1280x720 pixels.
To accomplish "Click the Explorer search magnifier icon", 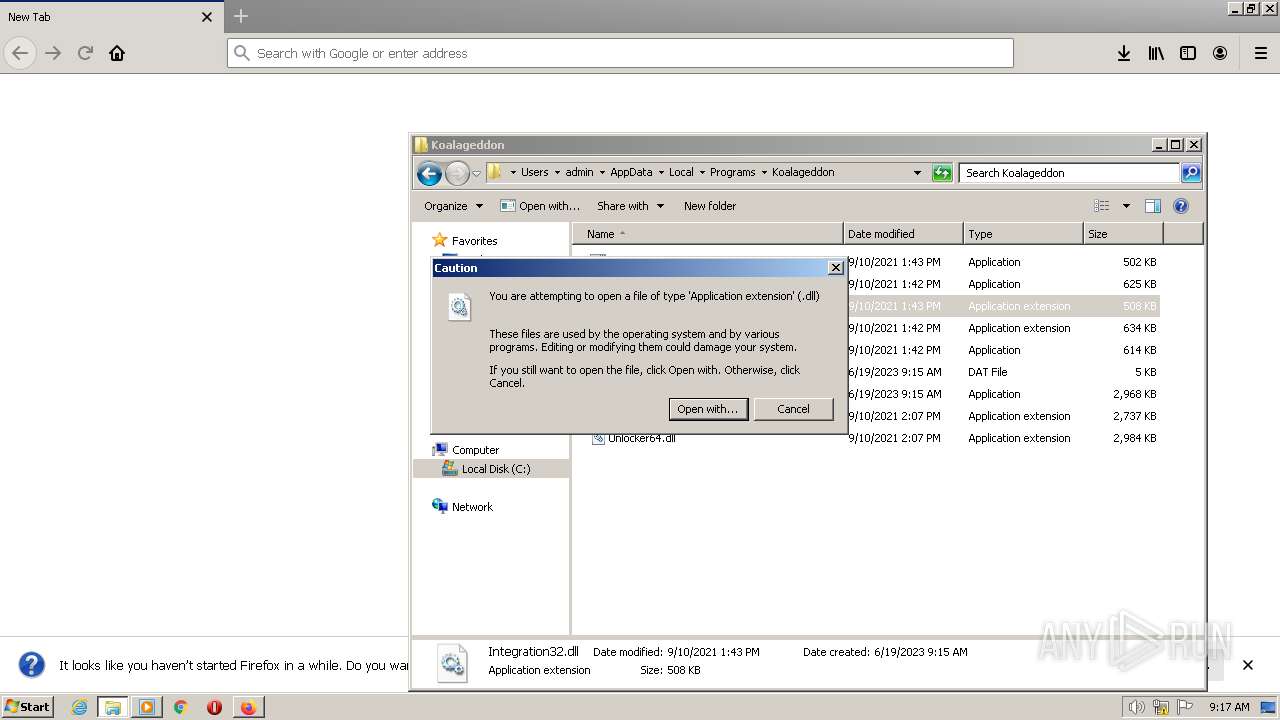I will 1191,173.
